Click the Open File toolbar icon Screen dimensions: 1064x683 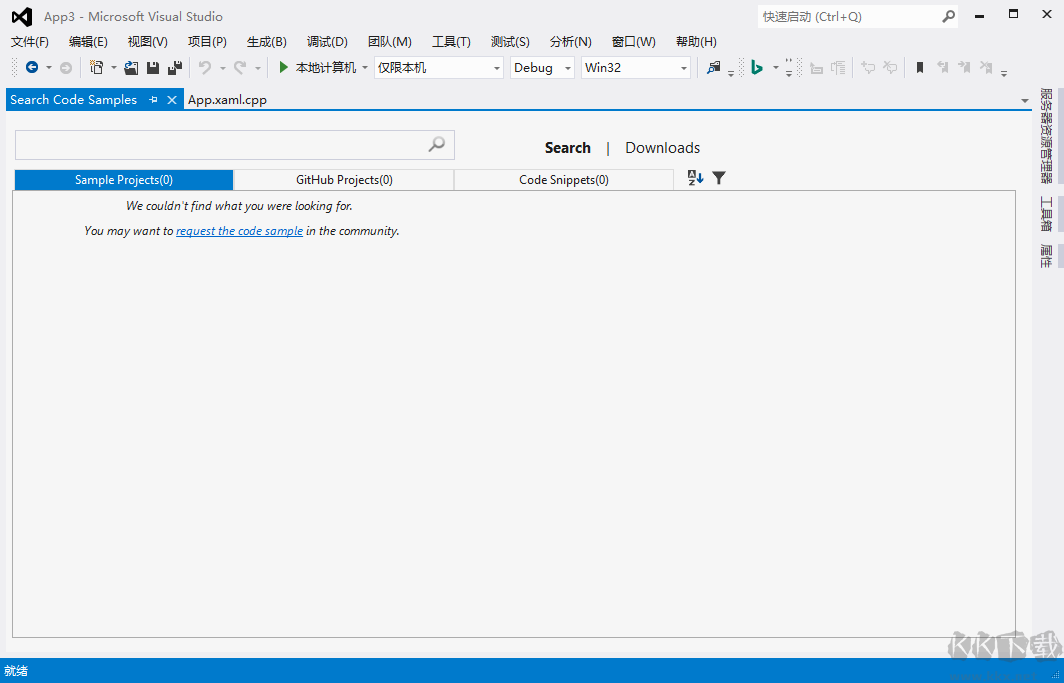(131, 67)
